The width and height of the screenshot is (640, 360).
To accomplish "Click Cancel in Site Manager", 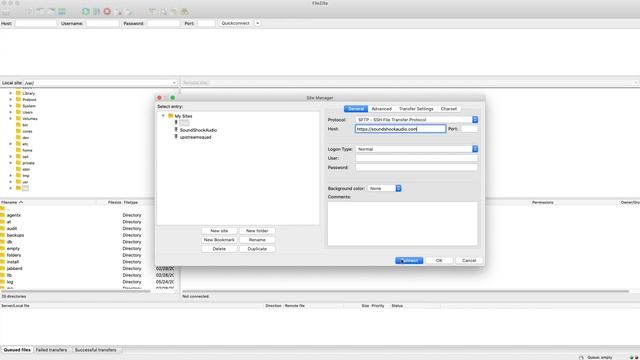I will [469, 260].
